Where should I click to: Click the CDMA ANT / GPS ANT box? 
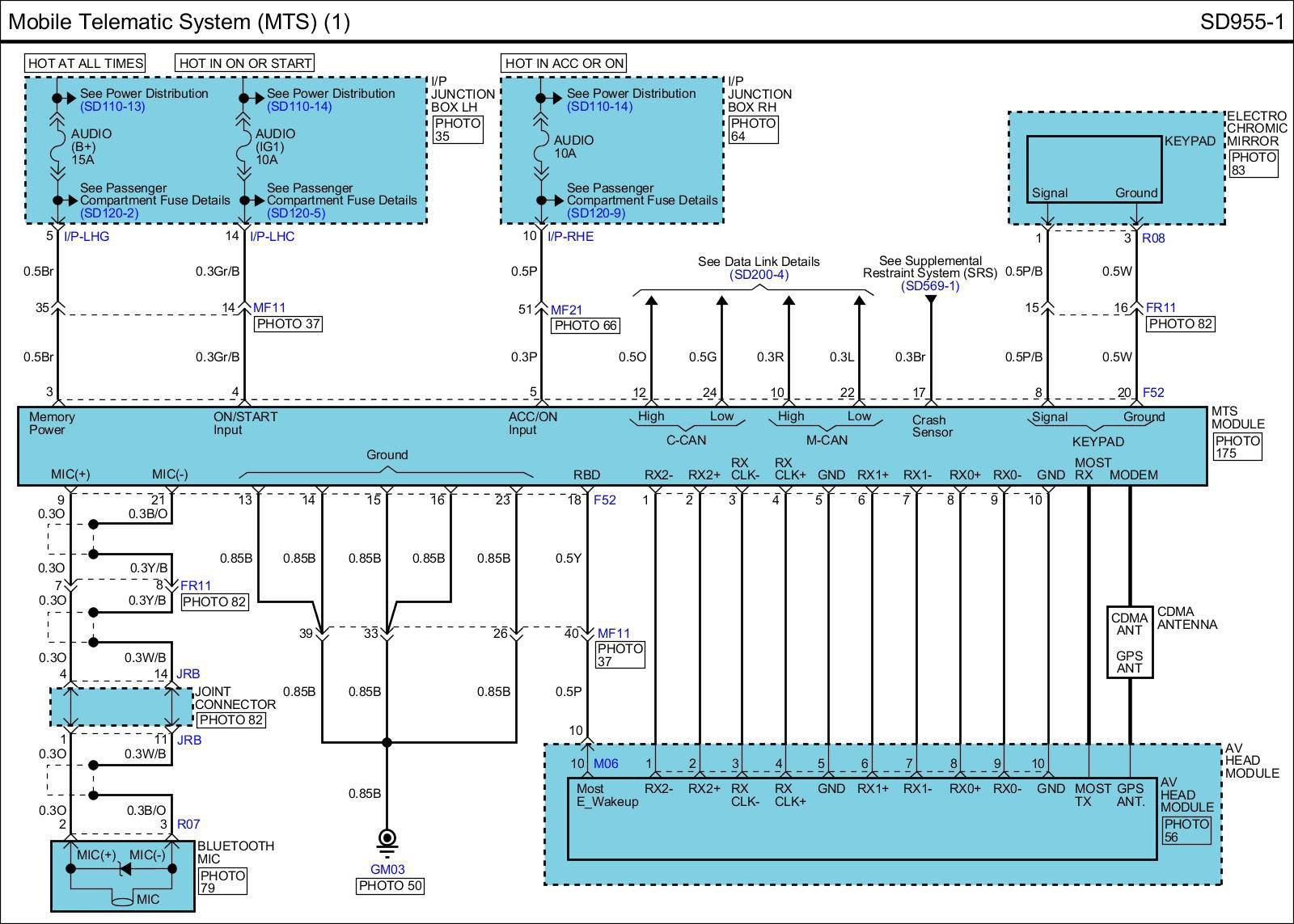(x=1129, y=641)
